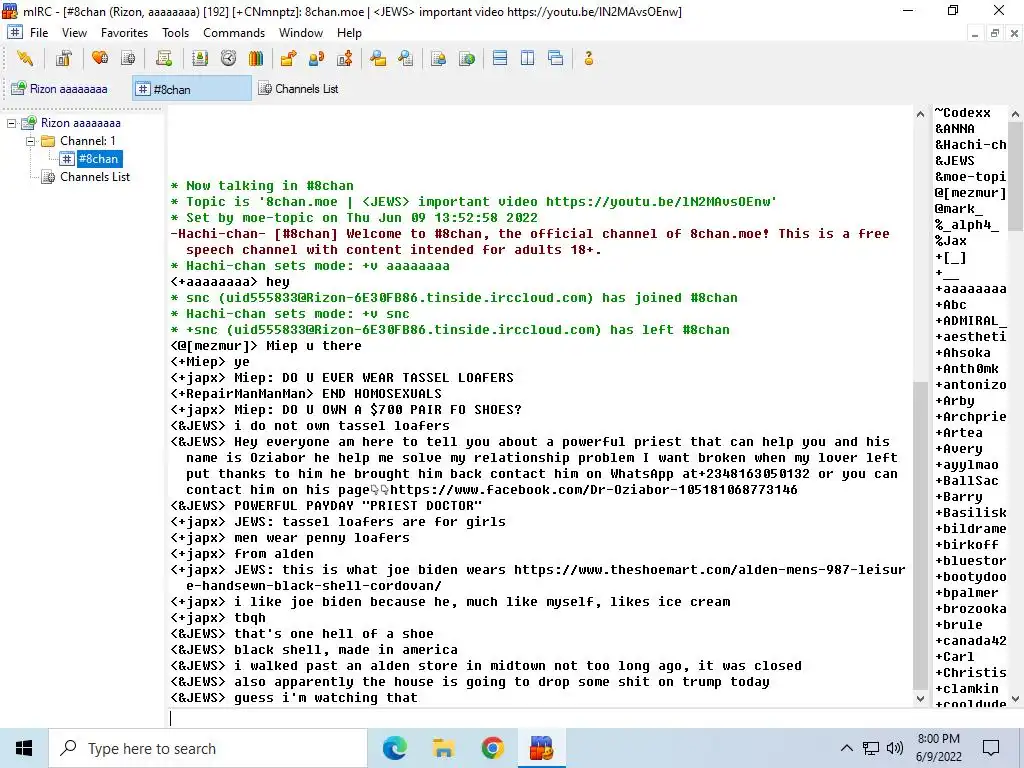
Task: Open the File menu
Action: click(39, 33)
